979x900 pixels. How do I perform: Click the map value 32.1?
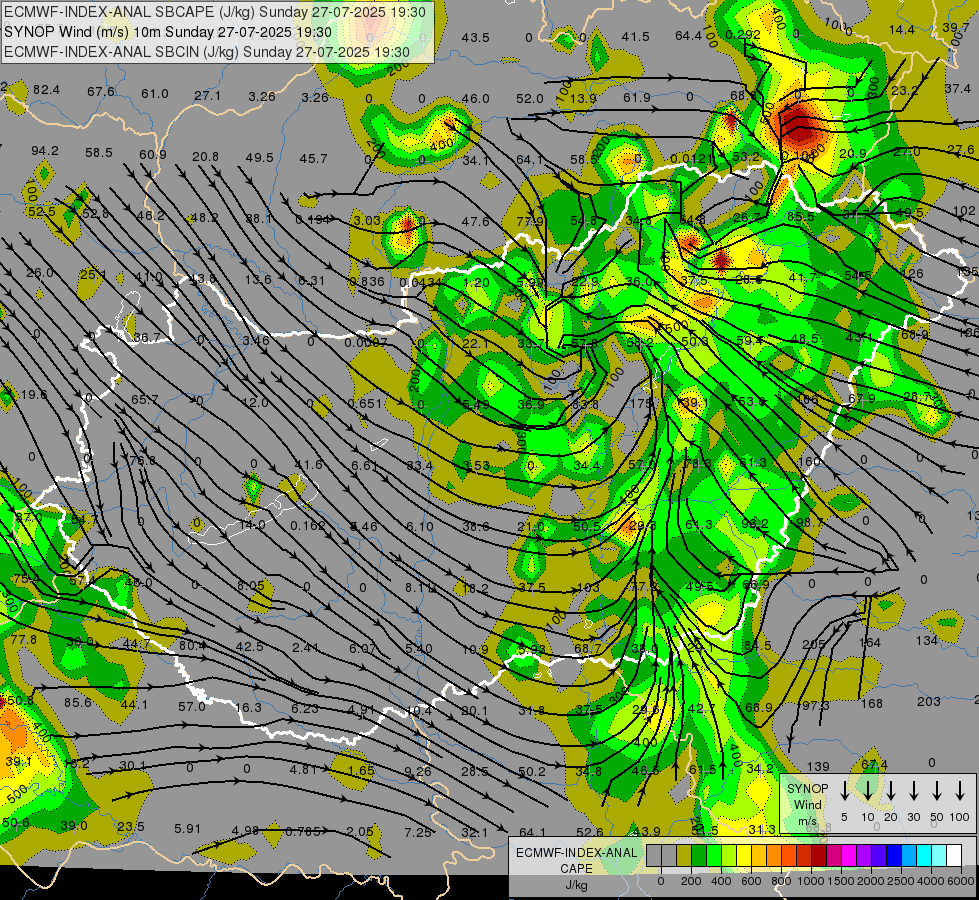(475, 833)
